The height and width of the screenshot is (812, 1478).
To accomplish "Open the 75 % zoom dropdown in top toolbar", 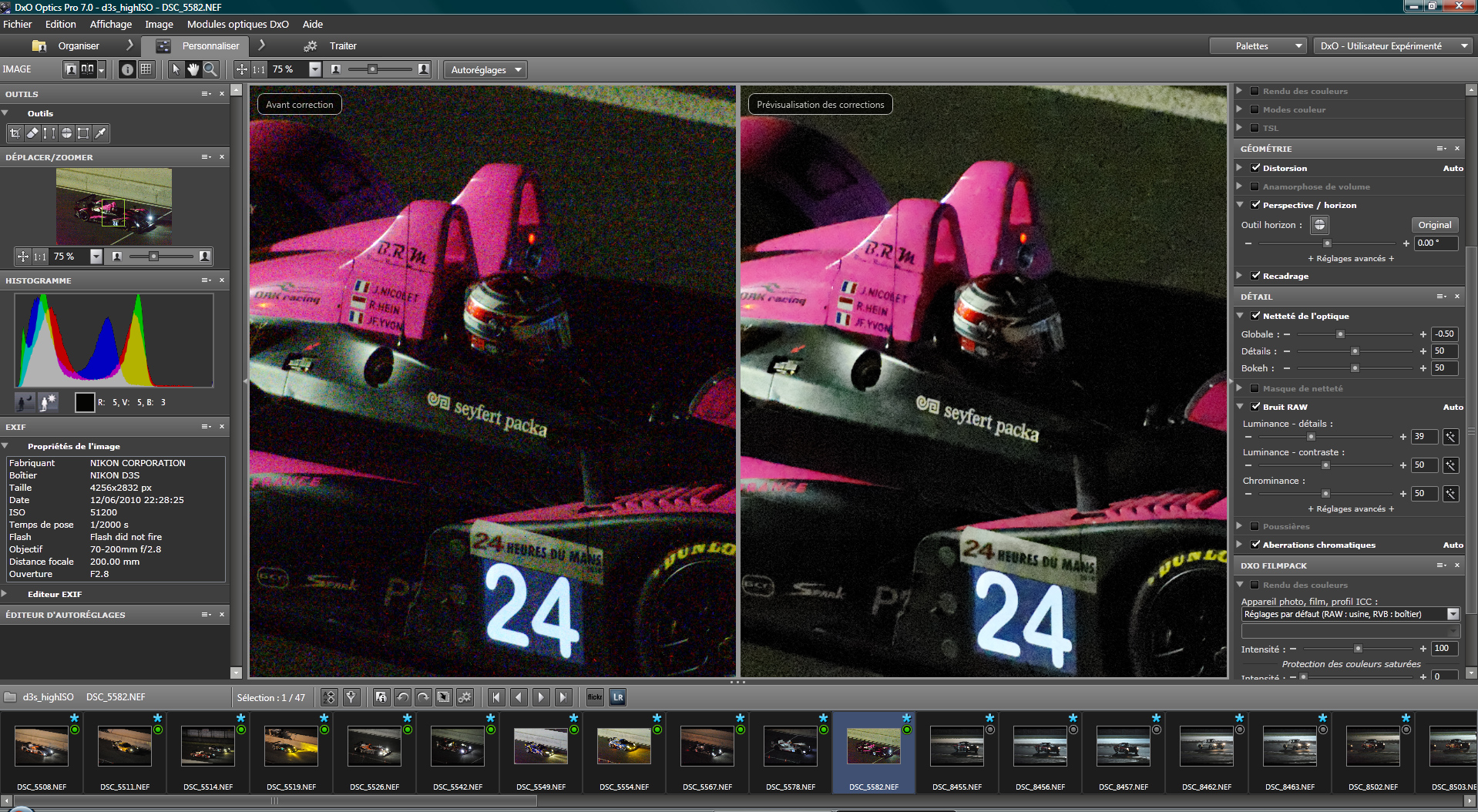I will click(314, 69).
